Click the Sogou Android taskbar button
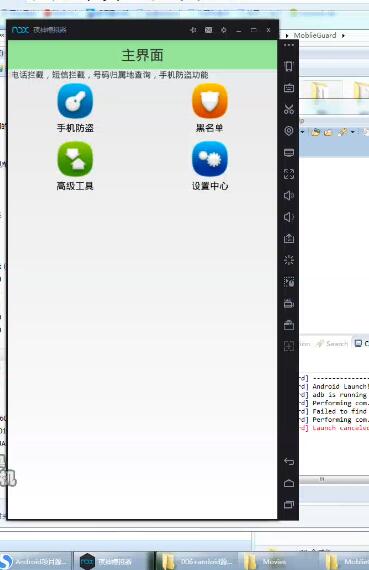Image resolution: width=369 pixels, height=570 pixels. click(x=36, y=561)
